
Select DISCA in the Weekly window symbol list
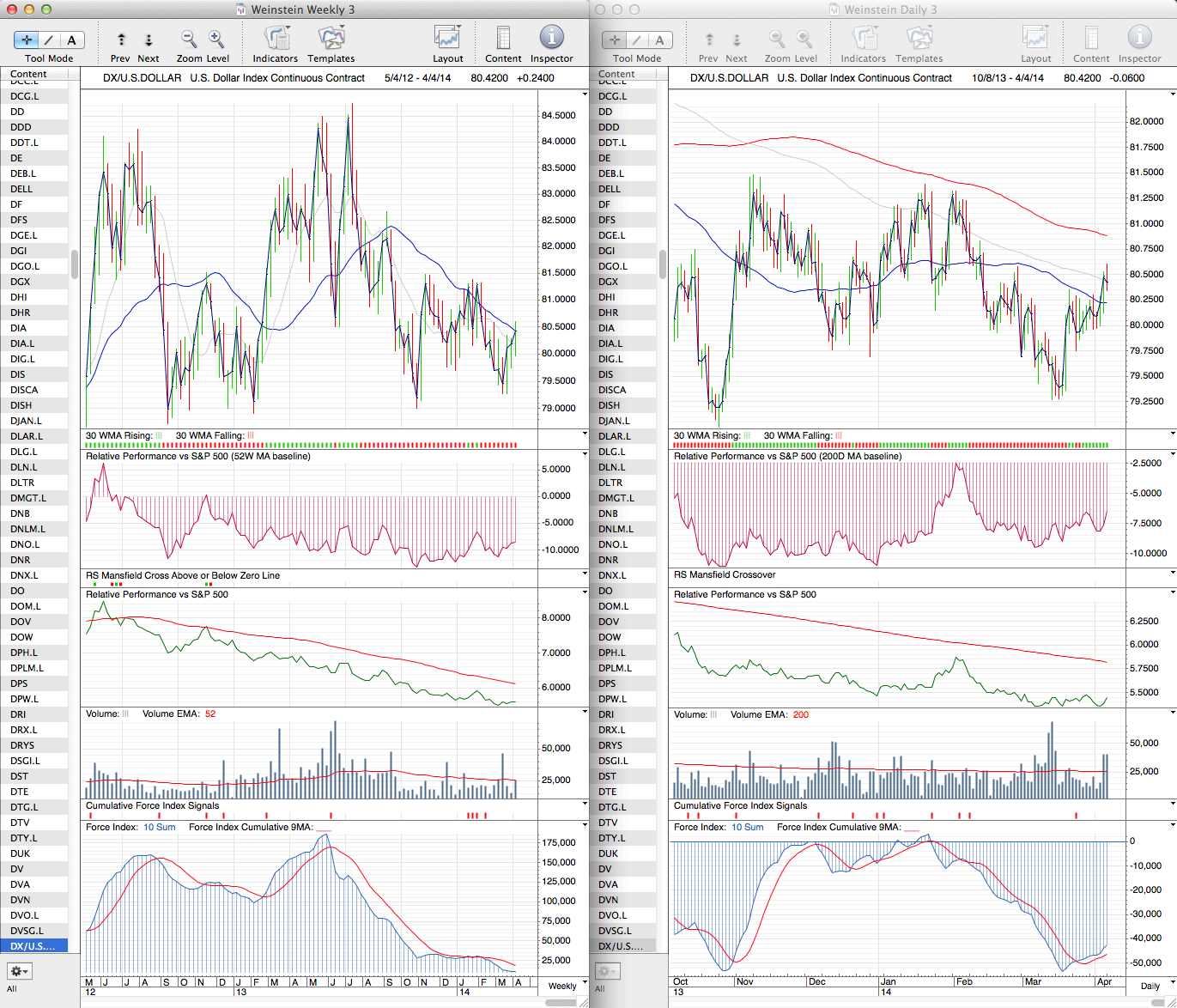point(25,390)
